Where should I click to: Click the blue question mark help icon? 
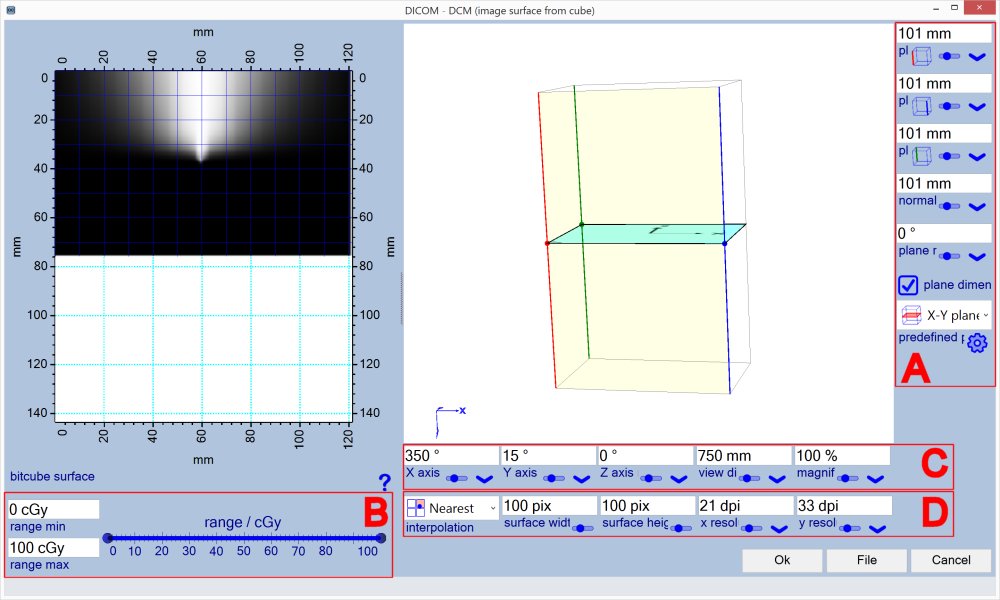coord(384,482)
